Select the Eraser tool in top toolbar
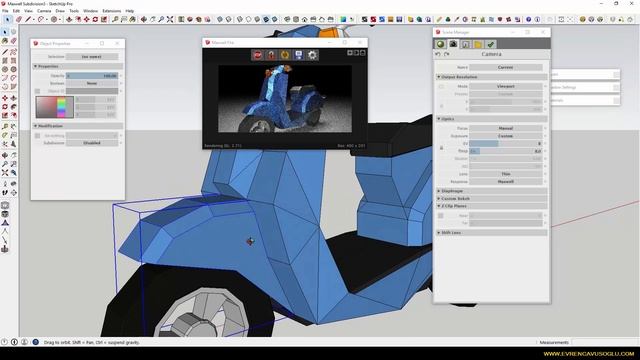 19,19
